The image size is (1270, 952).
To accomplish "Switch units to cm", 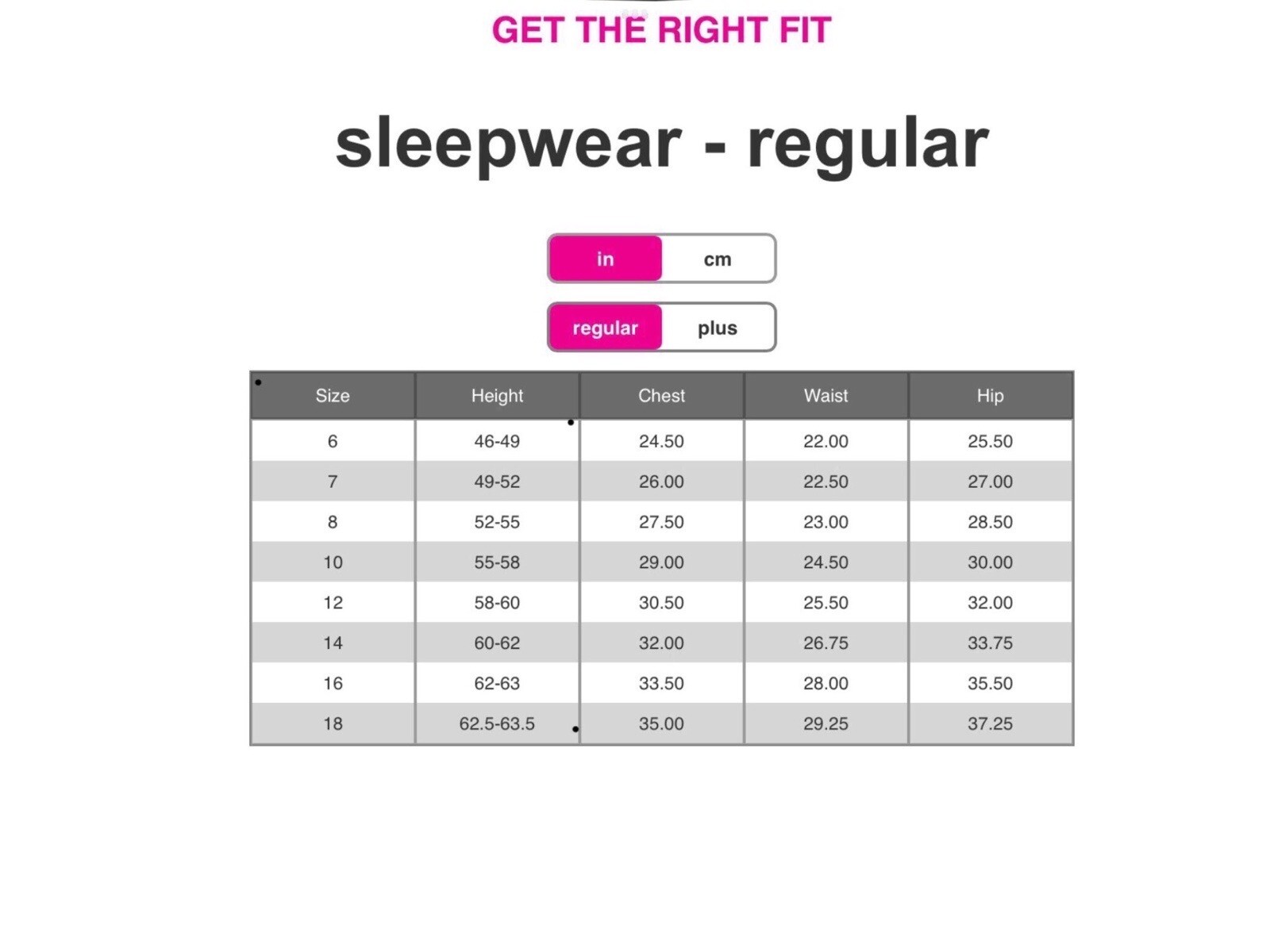I will (718, 259).
